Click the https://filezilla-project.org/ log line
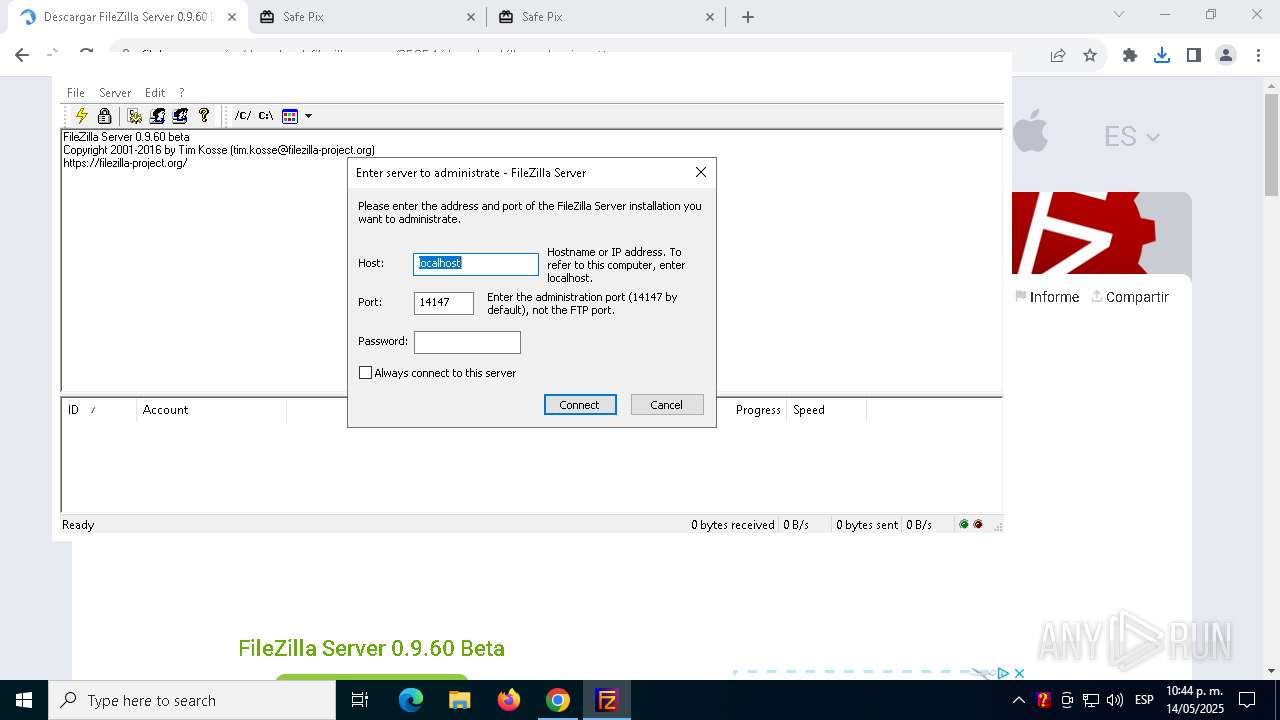Viewport: 1280px width, 720px height. 125,163
